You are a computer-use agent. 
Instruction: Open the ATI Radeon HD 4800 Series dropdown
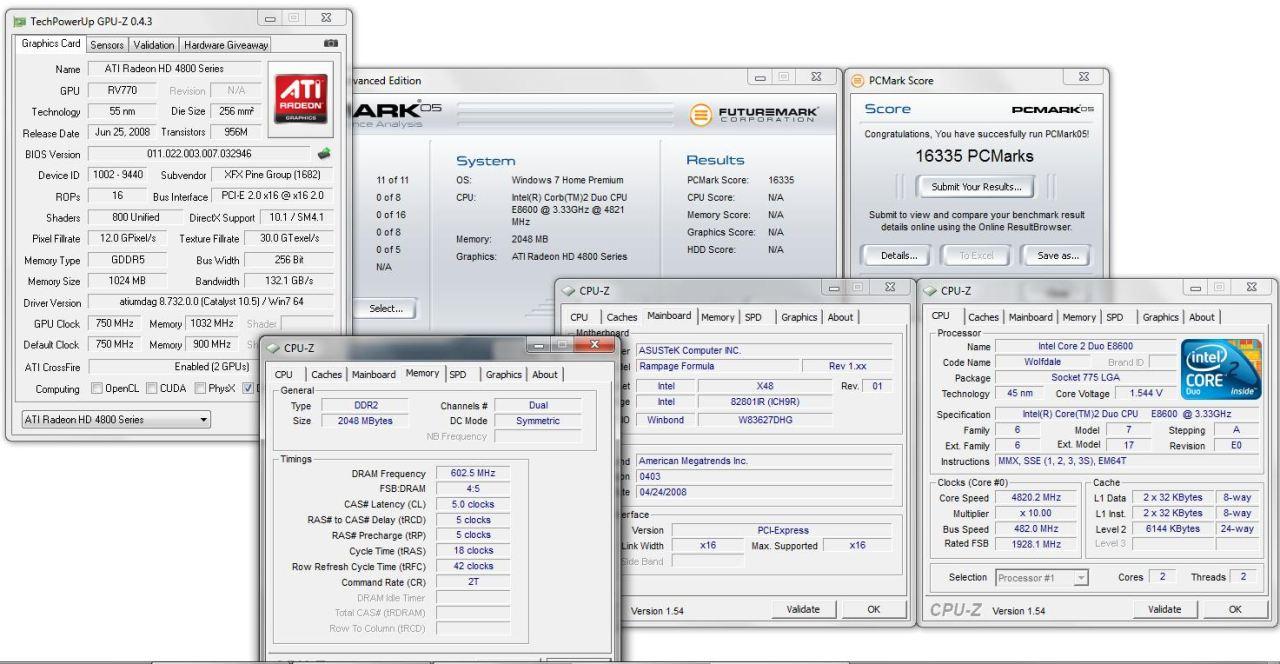(x=116, y=420)
